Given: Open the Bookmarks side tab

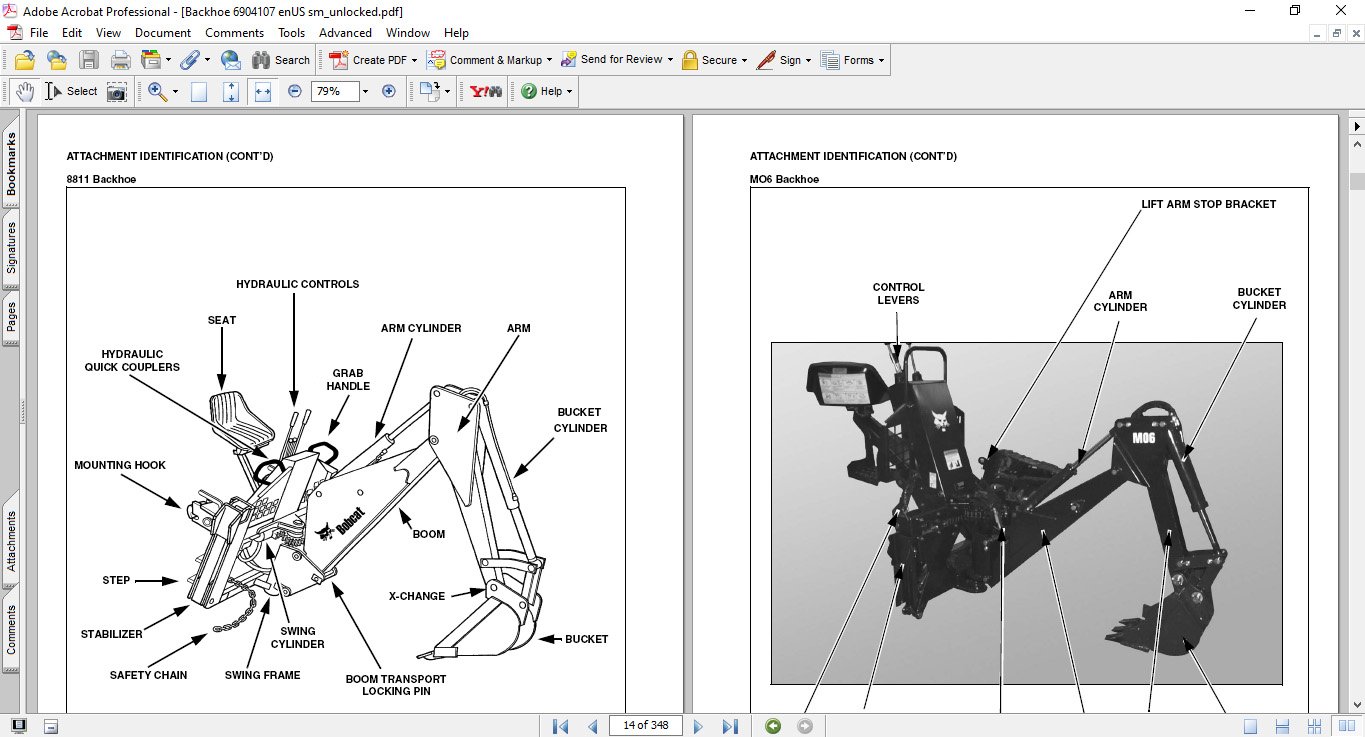Looking at the screenshot, I should point(11,164).
